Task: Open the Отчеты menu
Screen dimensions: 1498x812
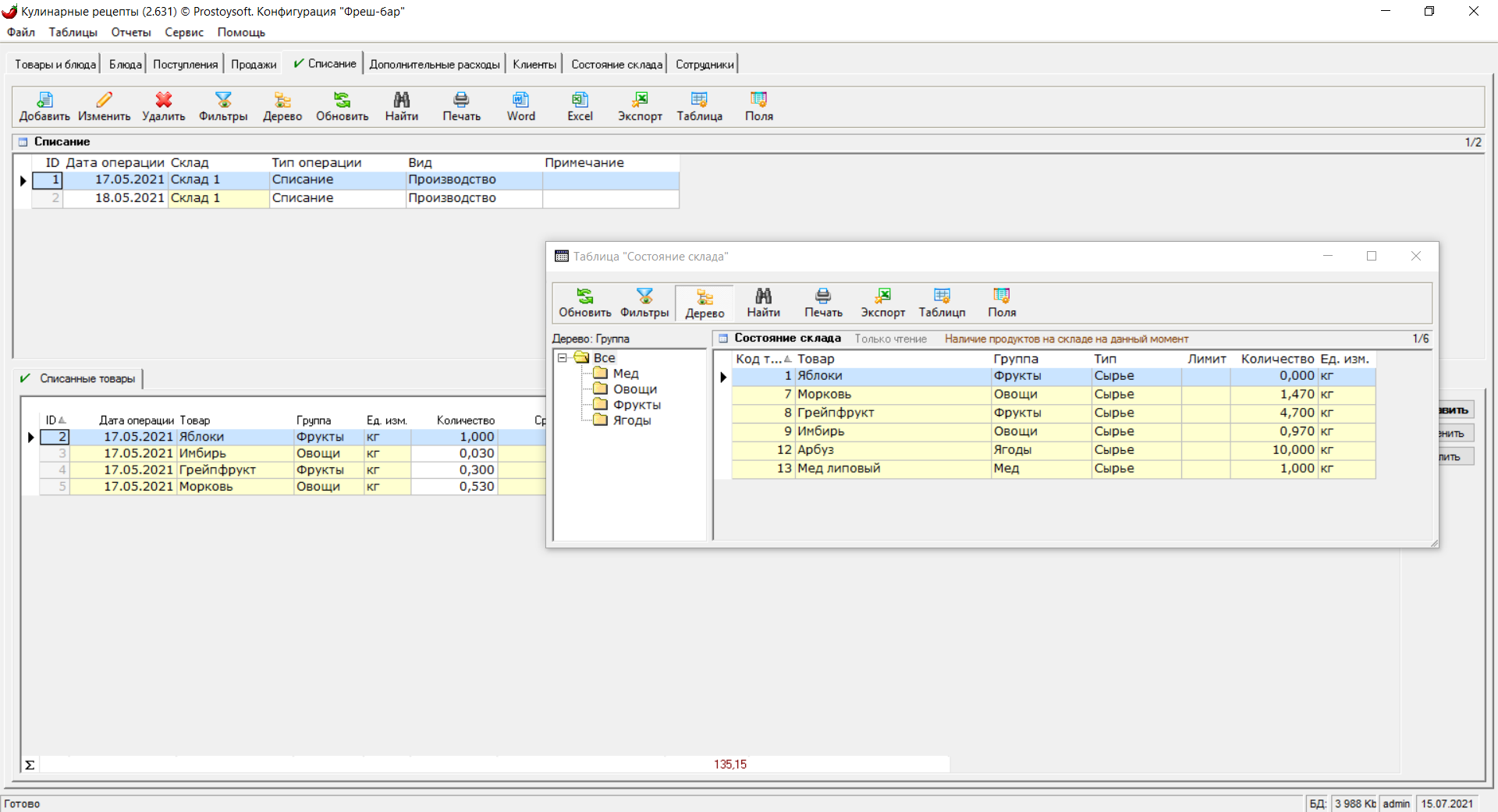Action: [130, 32]
